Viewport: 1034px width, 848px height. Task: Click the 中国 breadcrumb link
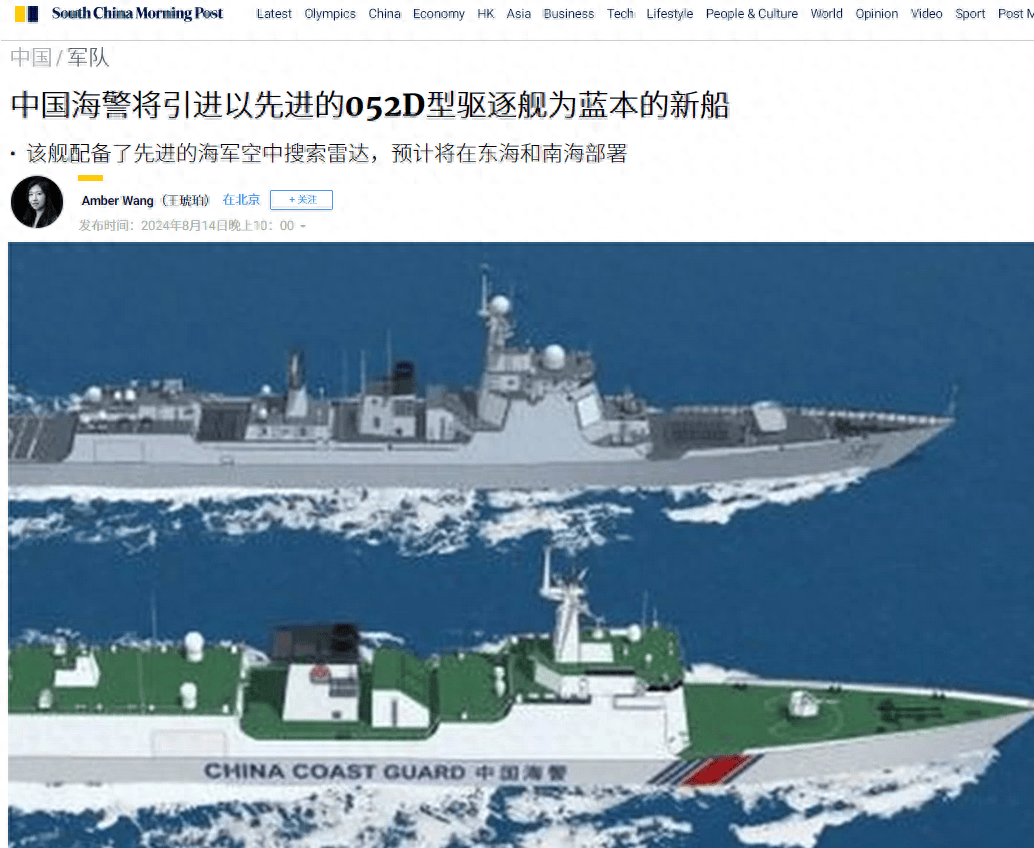pyautogui.click(x=30, y=57)
